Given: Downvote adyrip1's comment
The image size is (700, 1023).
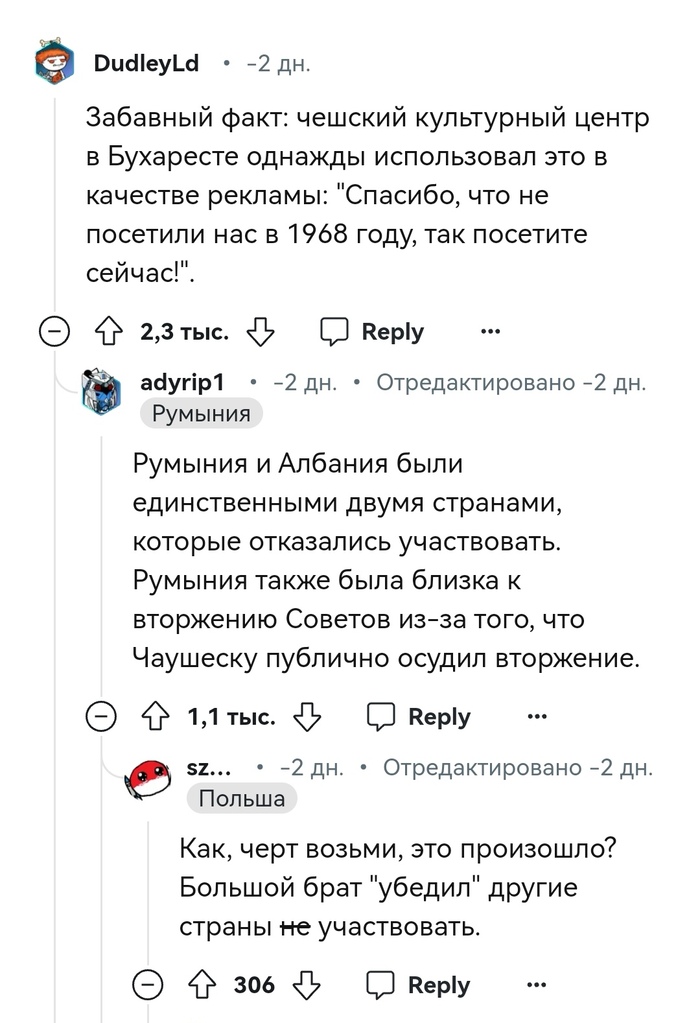Looking at the screenshot, I should [x=307, y=717].
